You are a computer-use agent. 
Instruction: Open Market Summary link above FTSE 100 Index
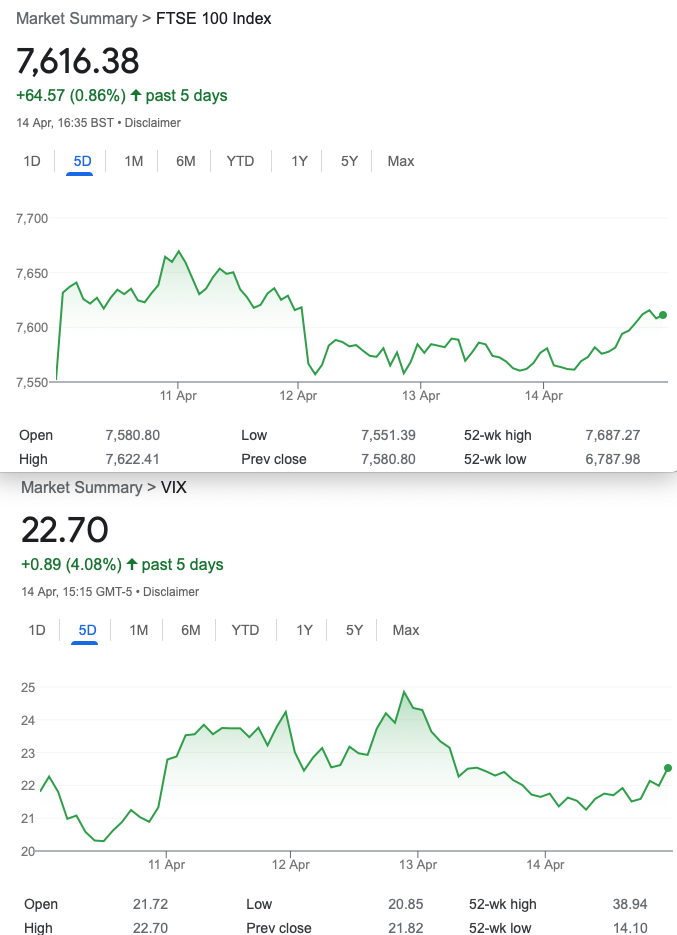pos(76,18)
